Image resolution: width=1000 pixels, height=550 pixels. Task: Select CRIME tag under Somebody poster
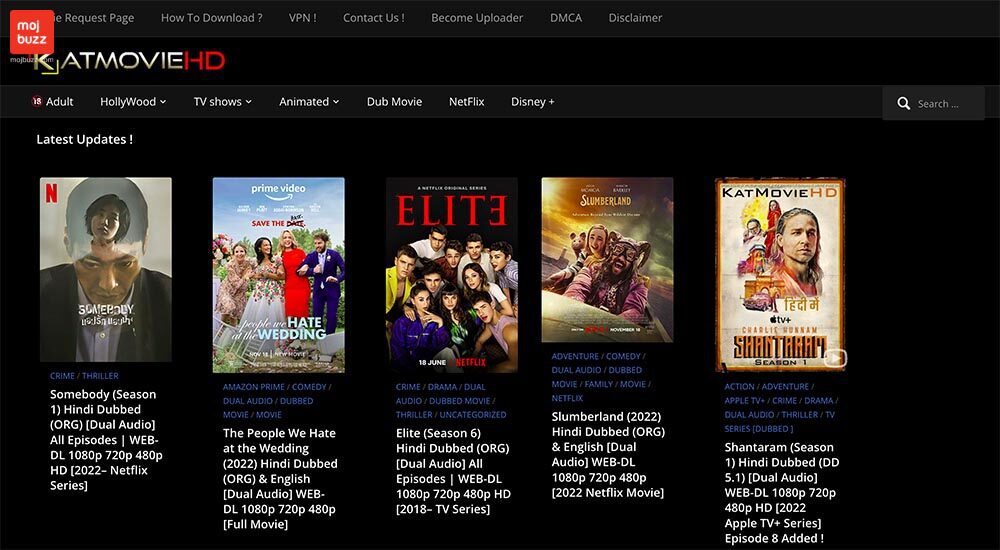(62, 376)
